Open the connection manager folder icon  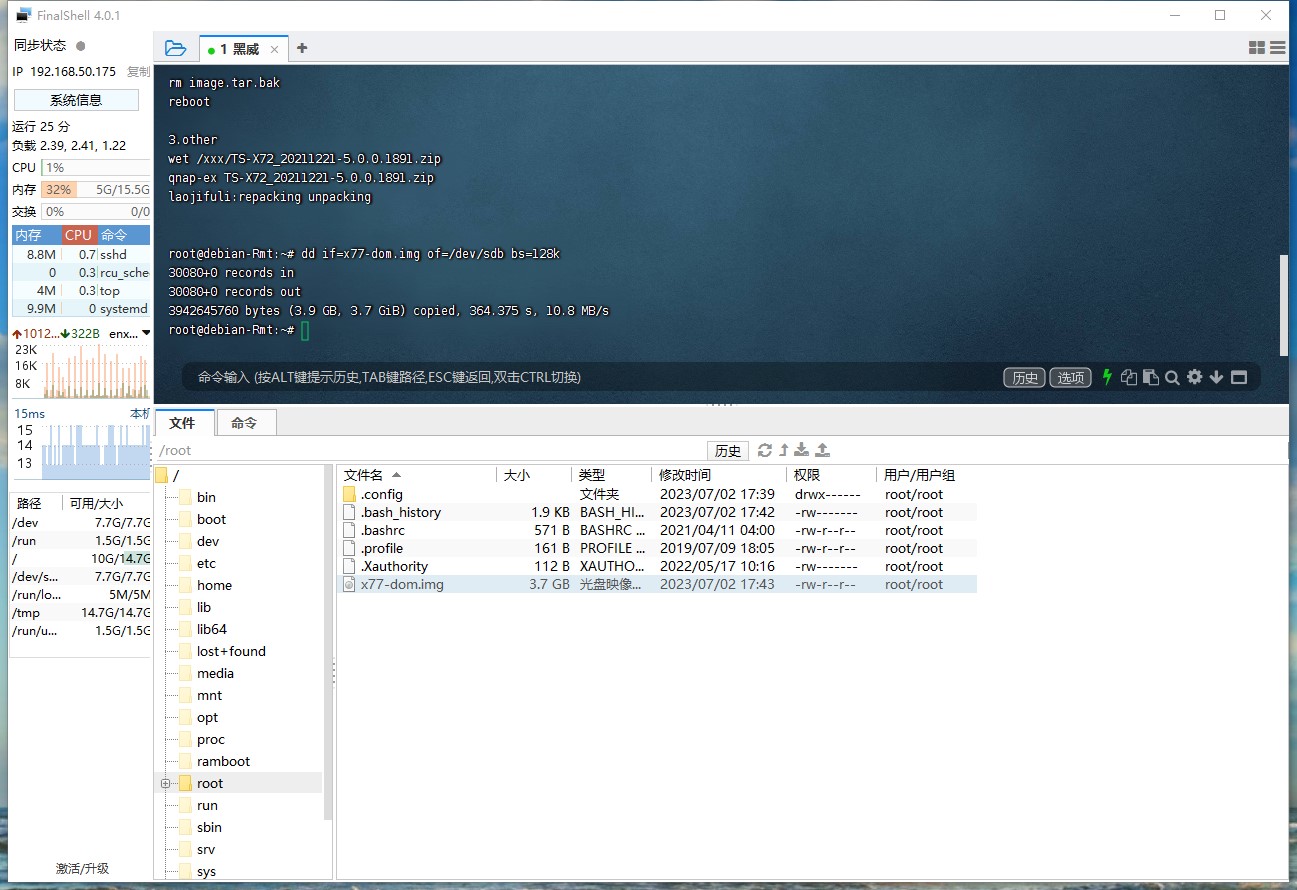[x=175, y=48]
